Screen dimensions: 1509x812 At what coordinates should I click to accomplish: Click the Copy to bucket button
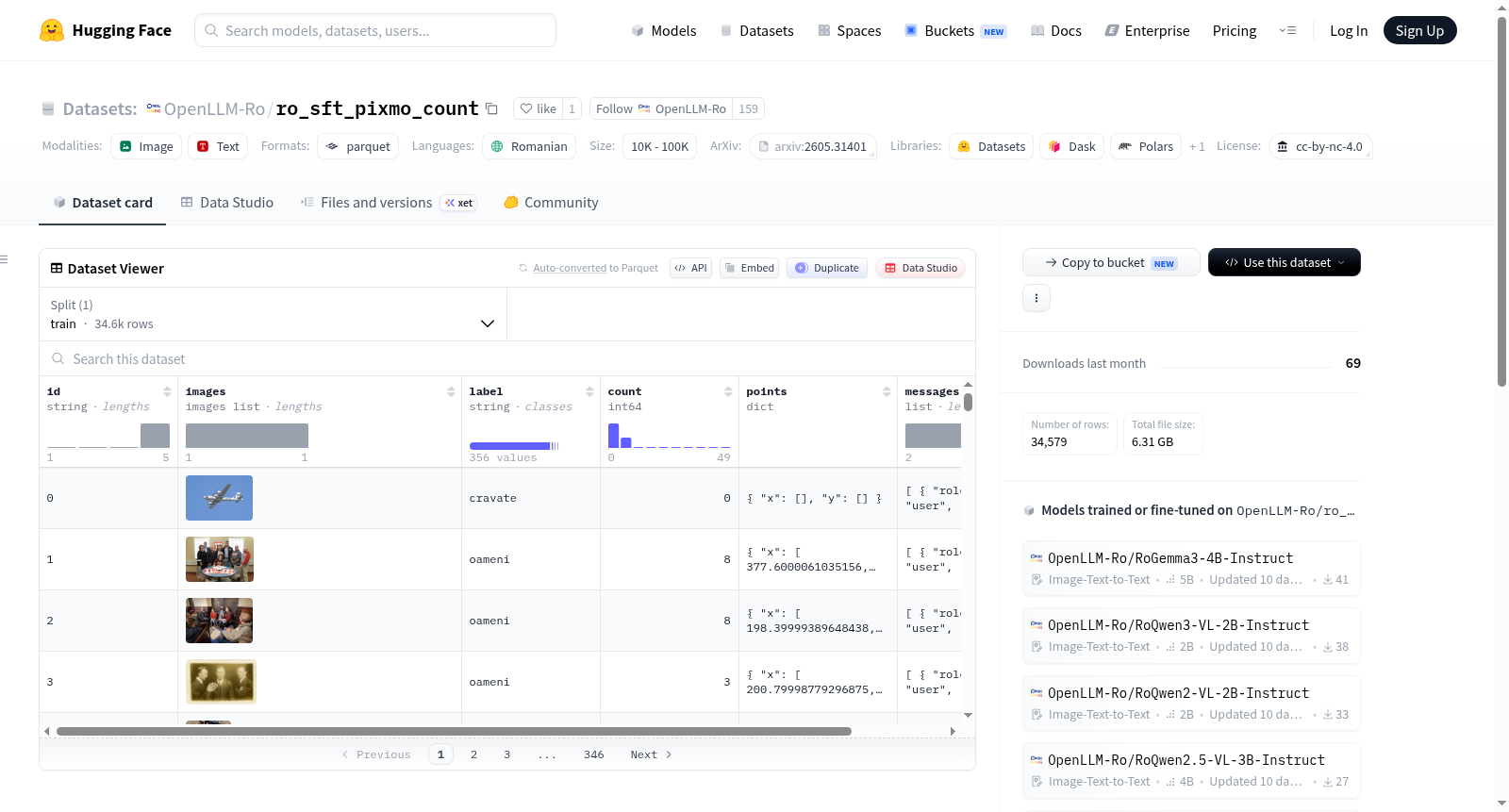tap(1111, 262)
